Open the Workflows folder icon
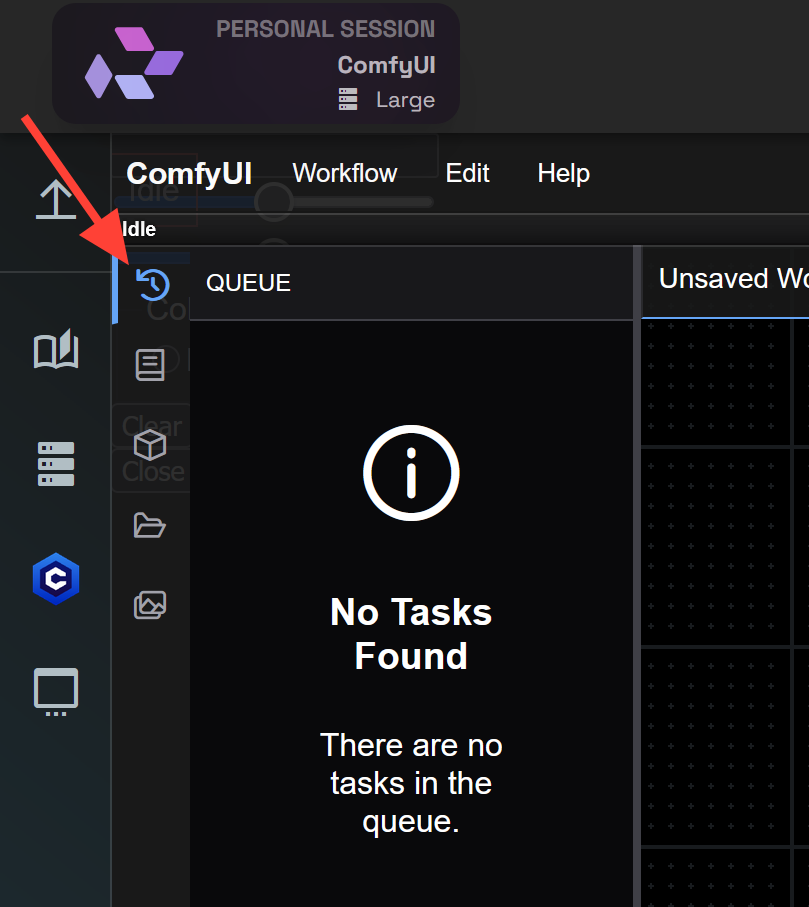 [150, 525]
